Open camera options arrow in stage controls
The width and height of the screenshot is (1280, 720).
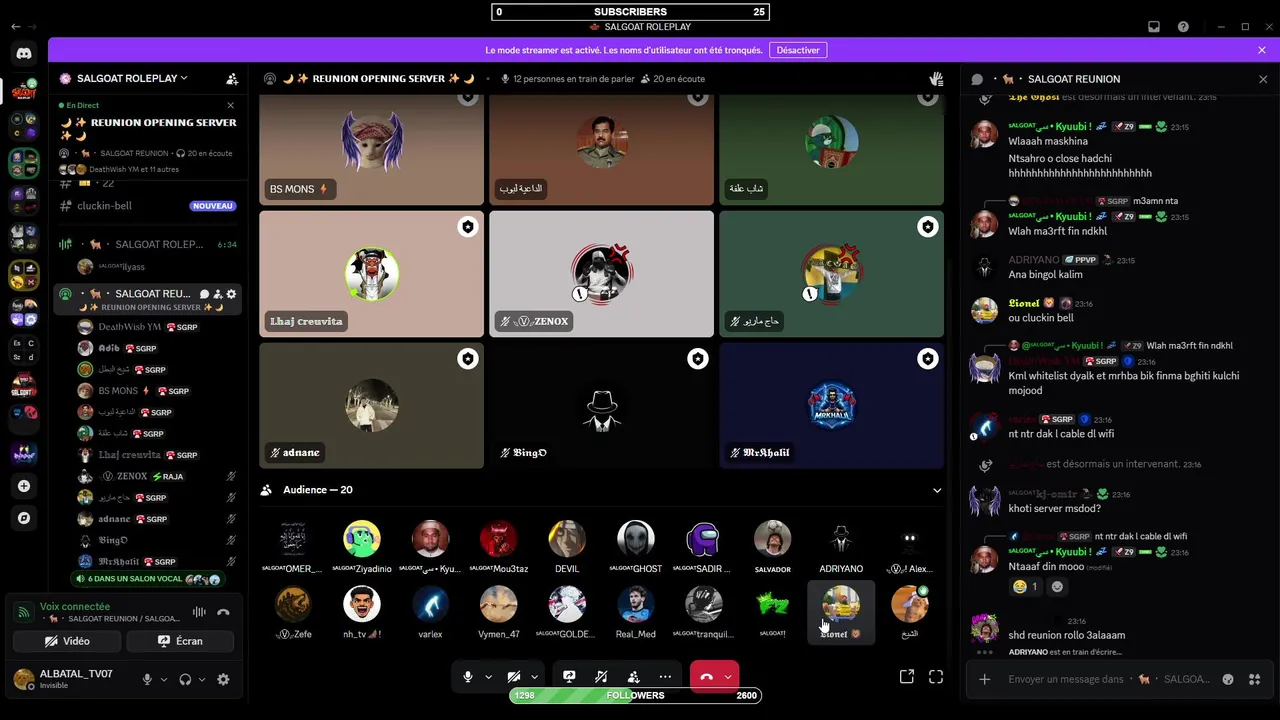[534, 677]
